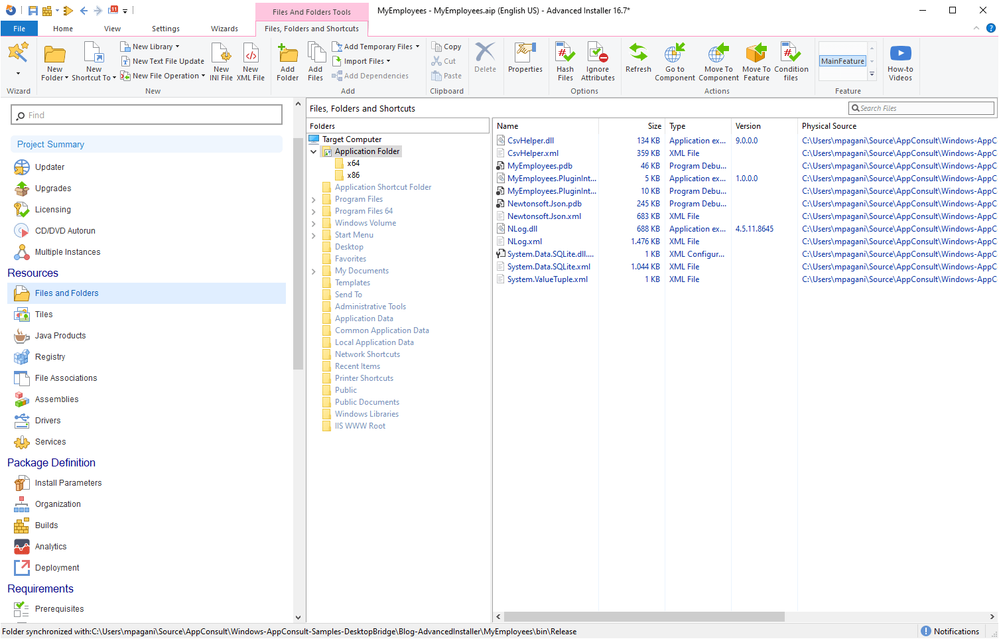Expand the Add Temporary Files dropdown

380,46
